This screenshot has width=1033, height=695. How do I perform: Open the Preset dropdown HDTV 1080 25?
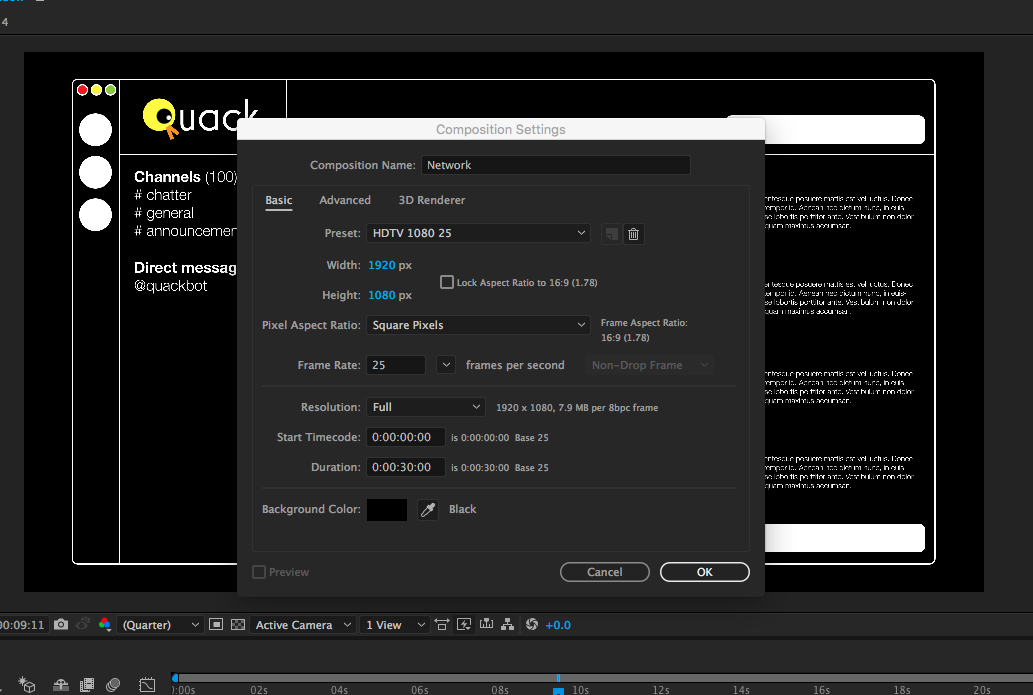478,233
